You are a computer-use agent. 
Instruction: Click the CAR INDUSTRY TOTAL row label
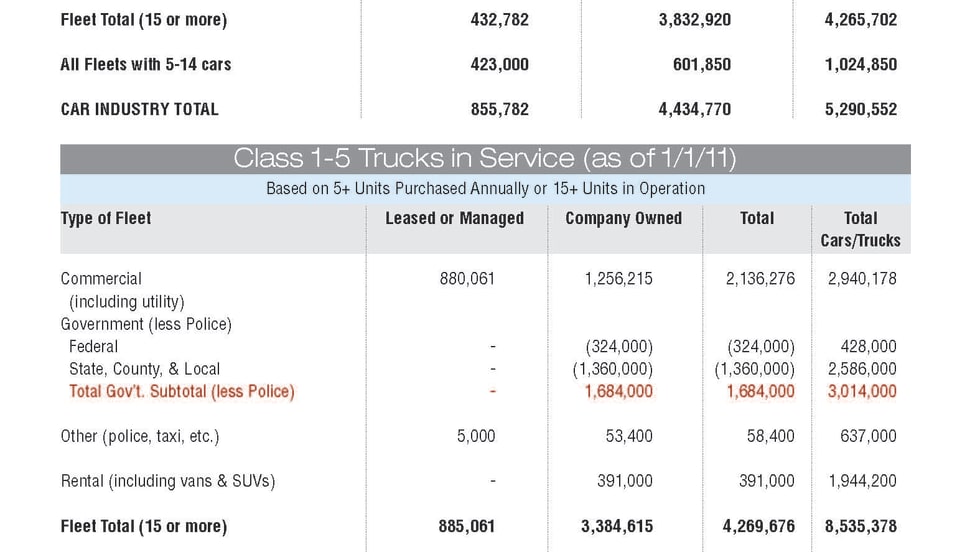[x=139, y=109]
